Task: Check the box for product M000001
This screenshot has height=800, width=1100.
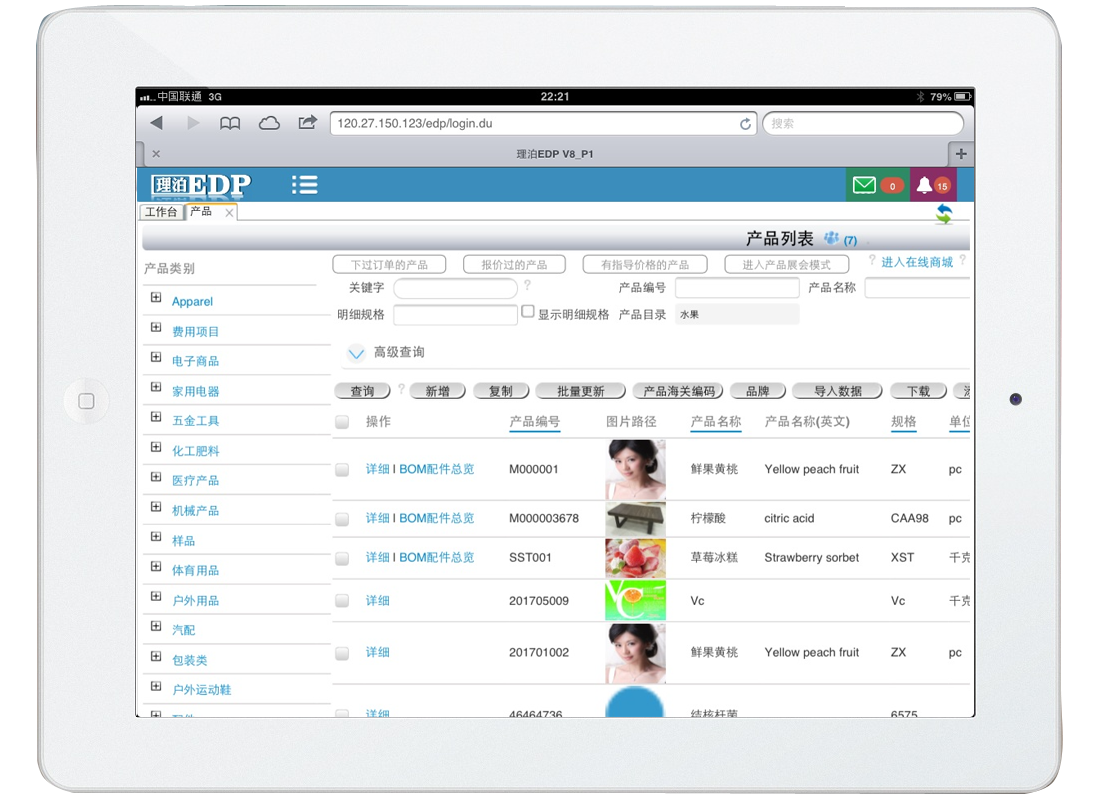Action: click(x=342, y=470)
